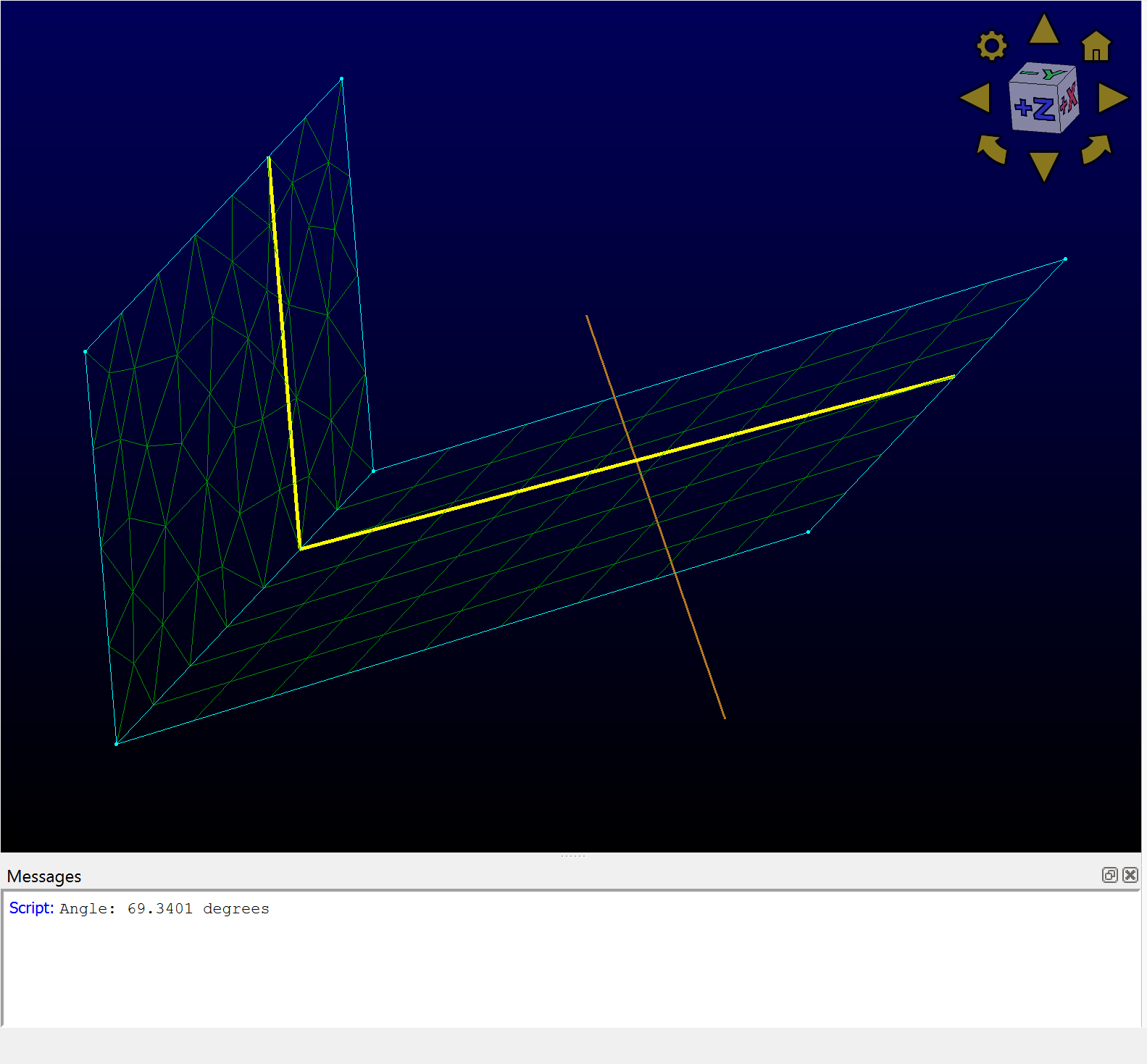Select the +X face of the view cube

[x=1069, y=101]
